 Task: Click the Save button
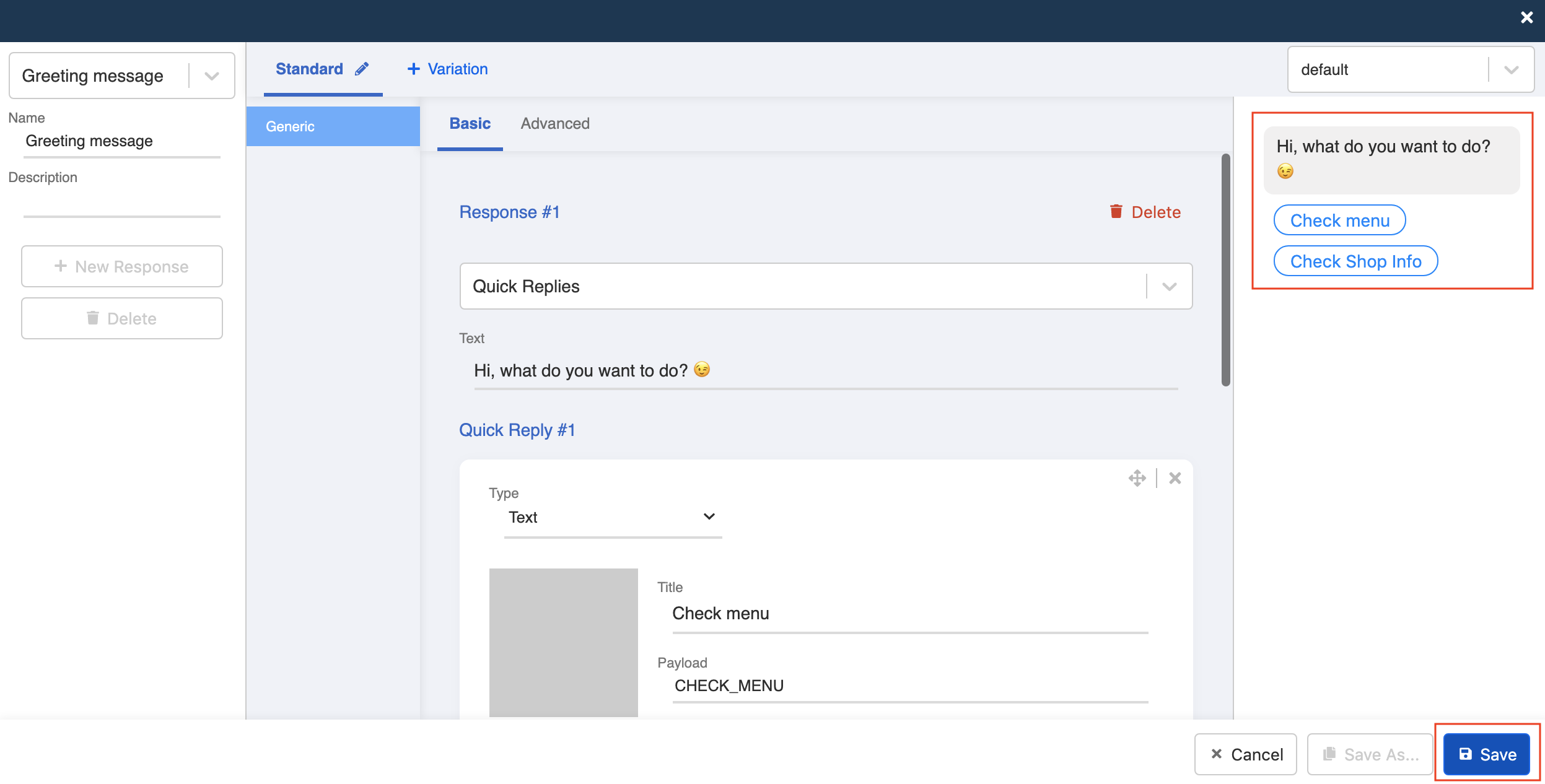tap(1487, 754)
